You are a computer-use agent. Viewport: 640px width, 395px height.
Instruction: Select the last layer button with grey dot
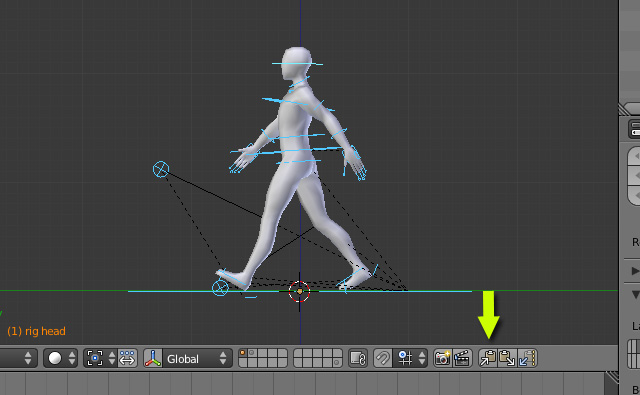pyautogui.click(x=337, y=363)
